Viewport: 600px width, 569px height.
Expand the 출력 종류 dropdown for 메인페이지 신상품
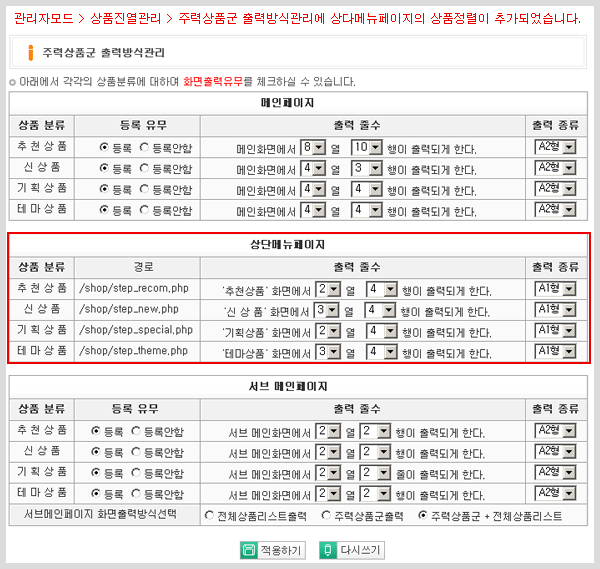pos(555,168)
